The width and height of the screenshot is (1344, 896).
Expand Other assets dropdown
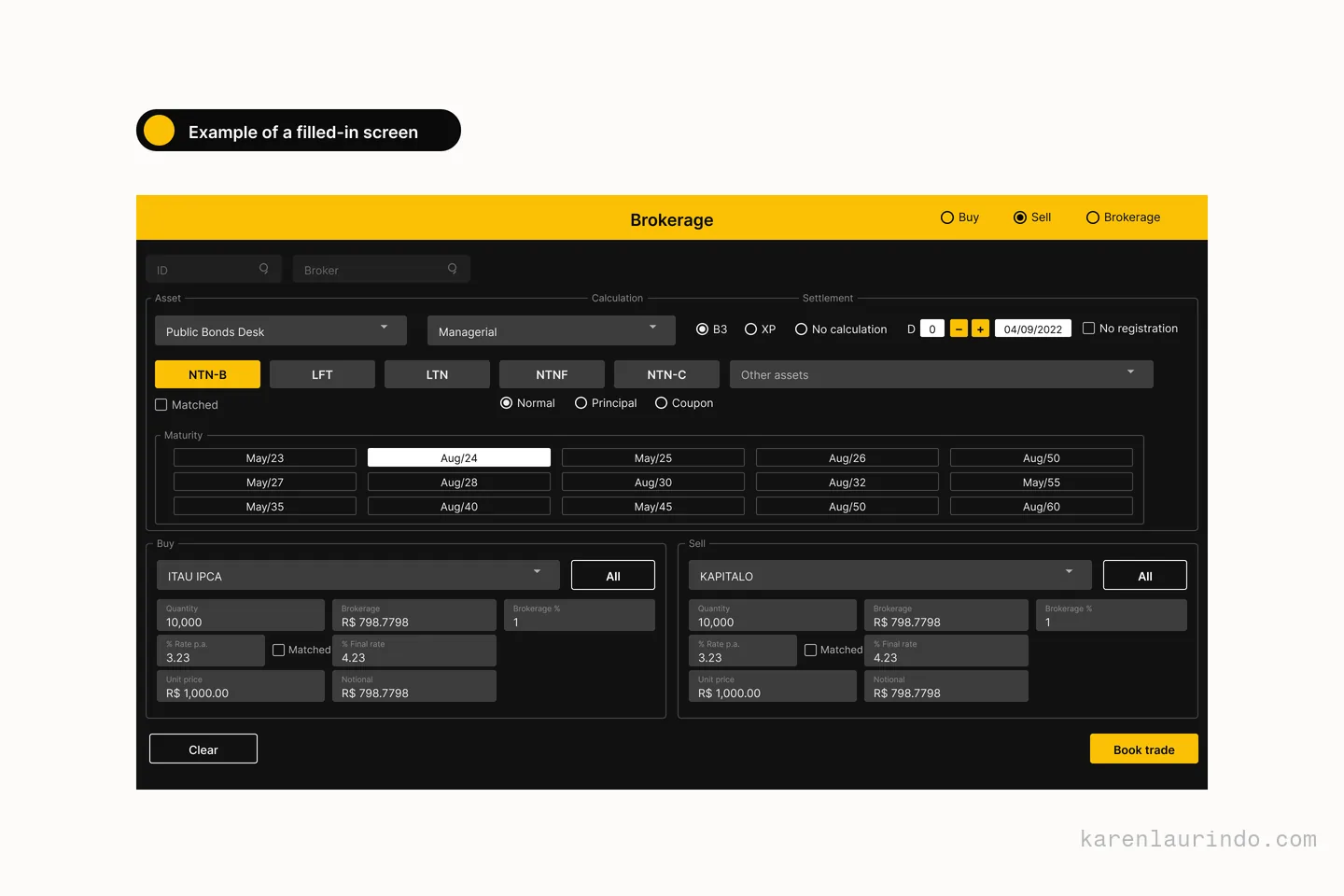(x=942, y=374)
